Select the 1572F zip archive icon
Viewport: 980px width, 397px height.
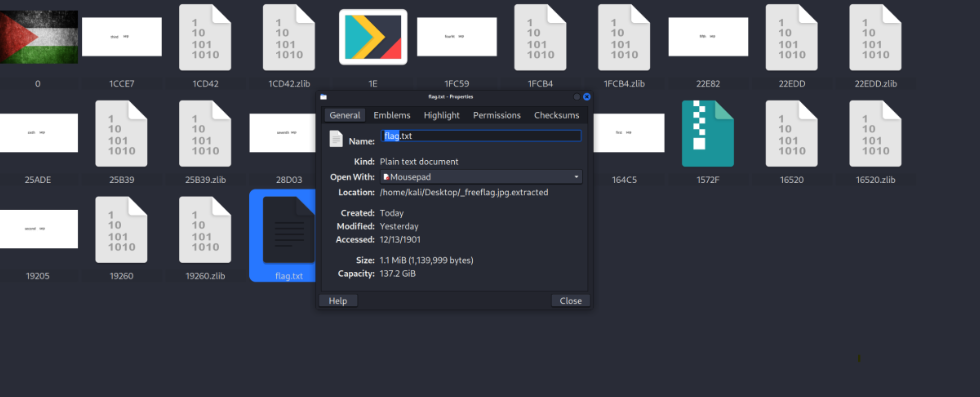tap(708, 133)
